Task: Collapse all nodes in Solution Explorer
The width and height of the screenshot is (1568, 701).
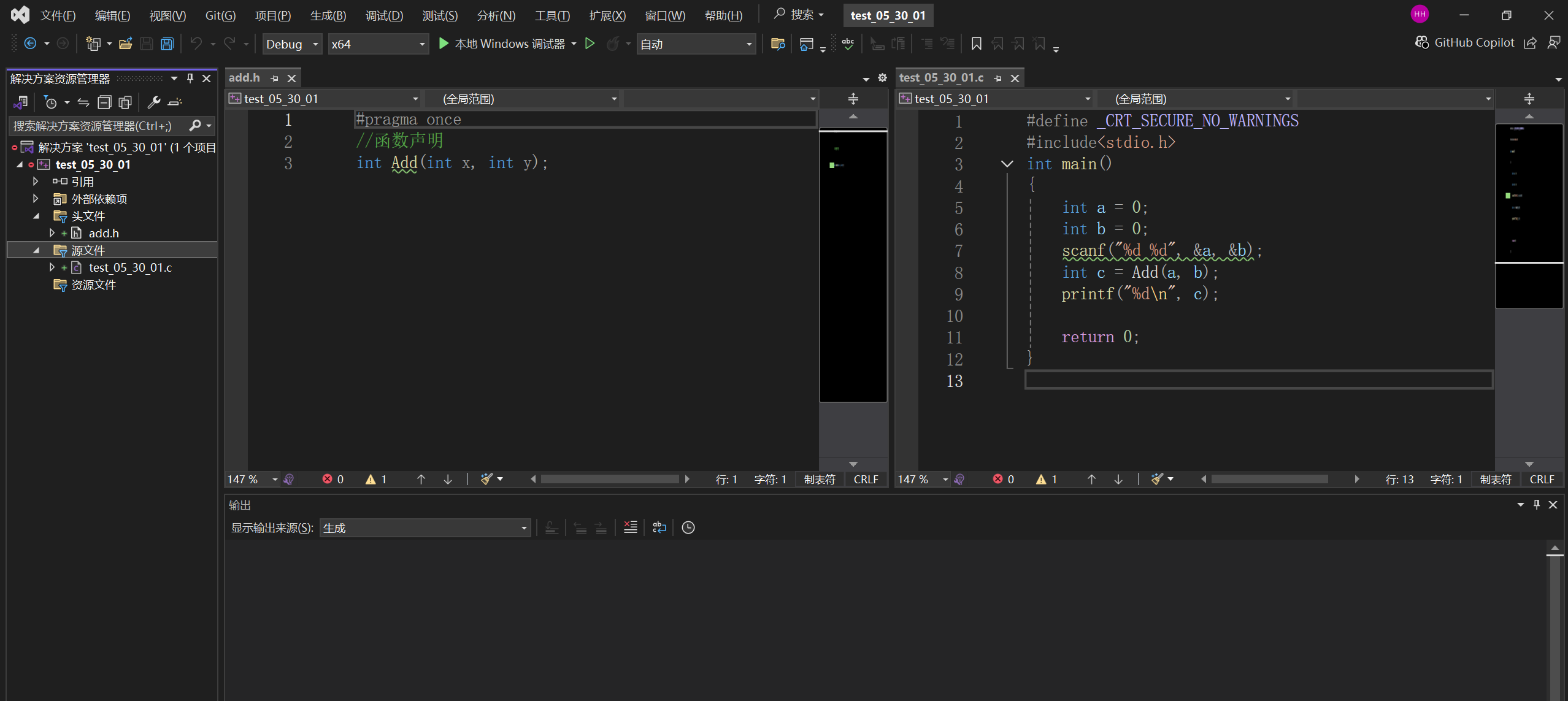Action: click(x=104, y=102)
